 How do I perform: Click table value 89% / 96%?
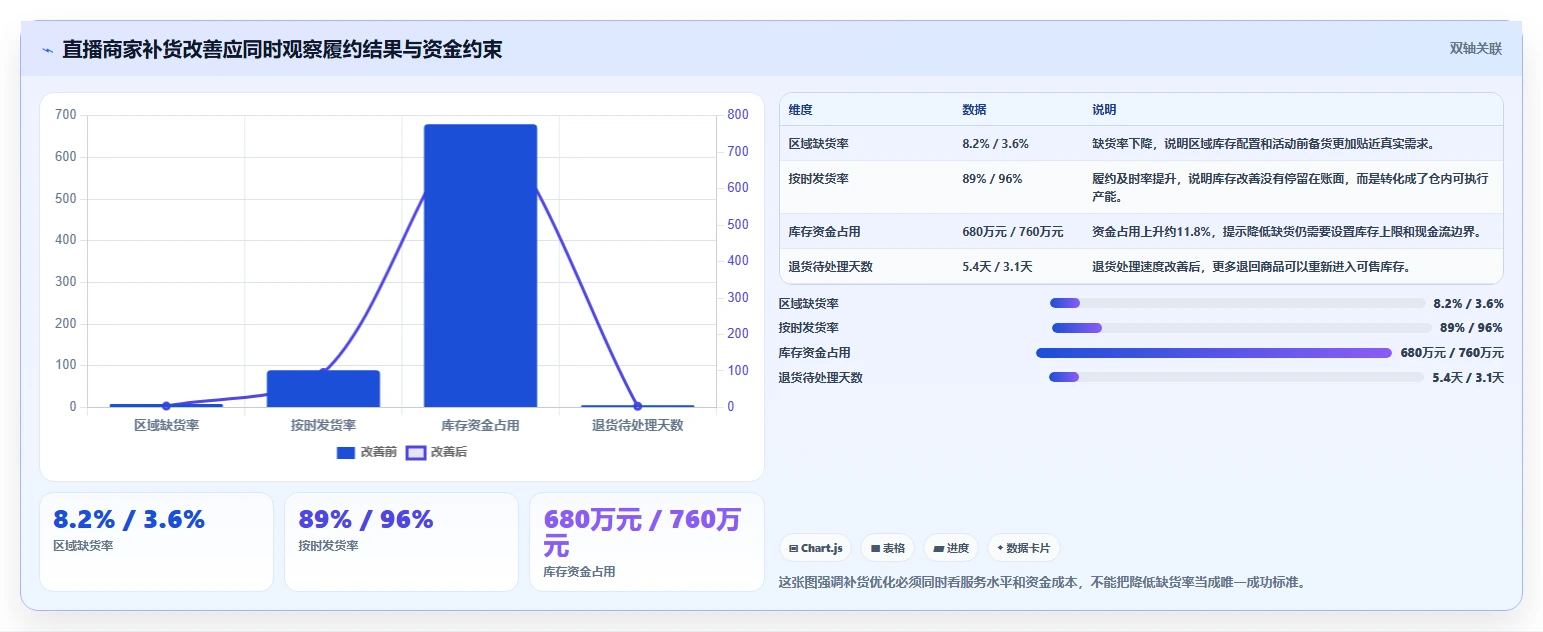(992, 179)
